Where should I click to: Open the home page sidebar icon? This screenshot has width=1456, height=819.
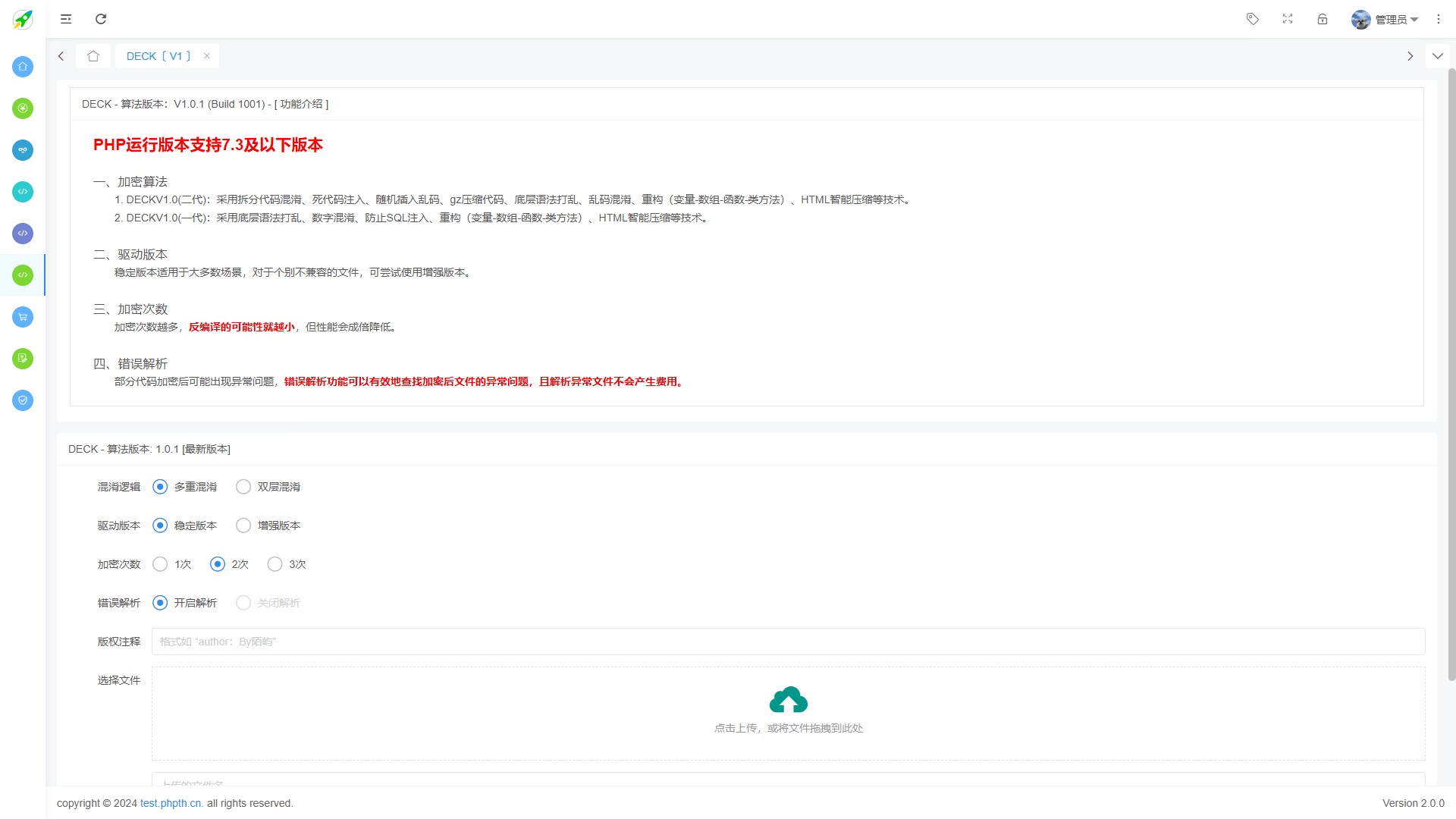point(22,66)
